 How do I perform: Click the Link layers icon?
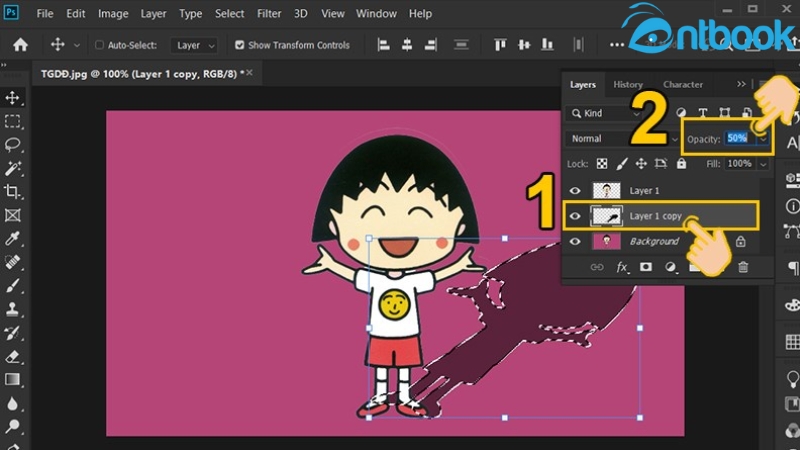click(596, 267)
